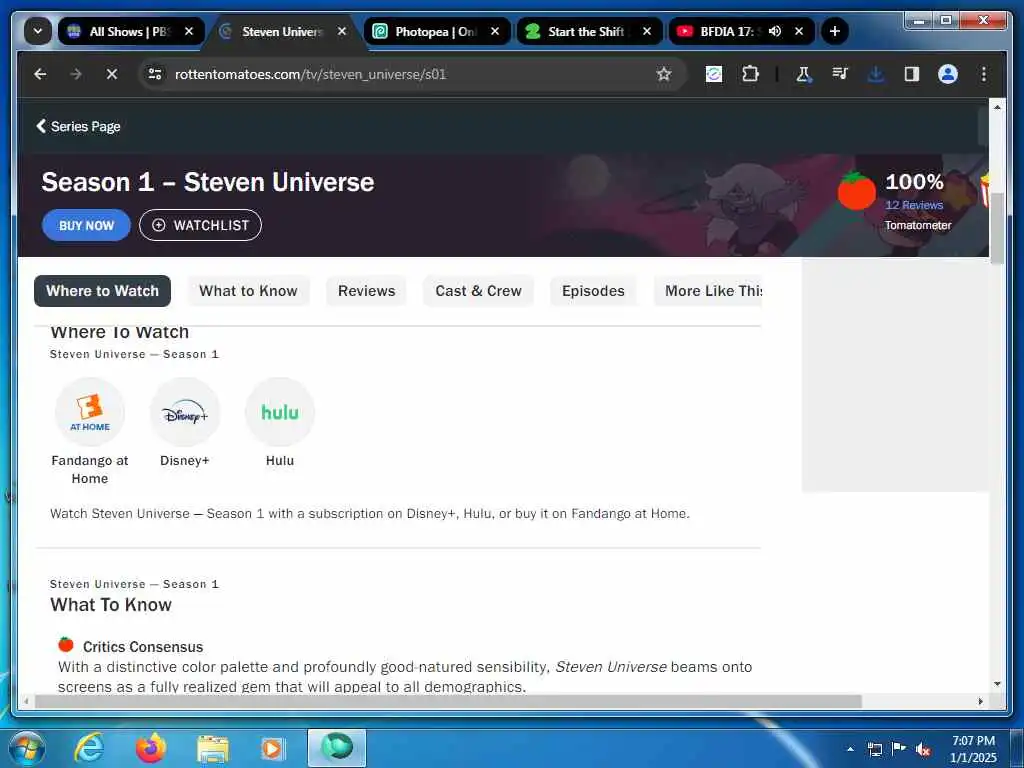Image resolution: width=1024 pixels, height=768 pixels.
Task: Click the Tomatometer tomato icon
Action: pyautogui.click(x=856, y=190)
